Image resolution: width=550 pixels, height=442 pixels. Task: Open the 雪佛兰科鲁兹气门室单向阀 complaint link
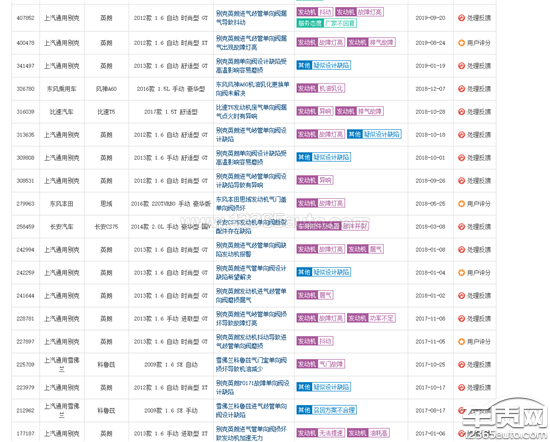(x=251, y=364)
